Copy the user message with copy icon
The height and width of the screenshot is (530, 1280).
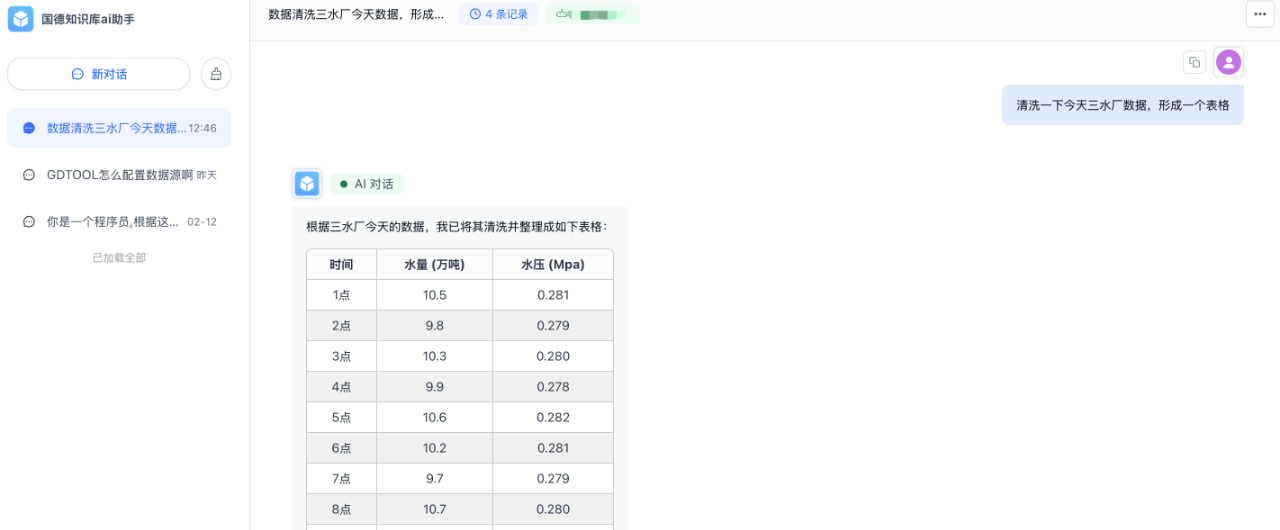tap(1194, 62)
